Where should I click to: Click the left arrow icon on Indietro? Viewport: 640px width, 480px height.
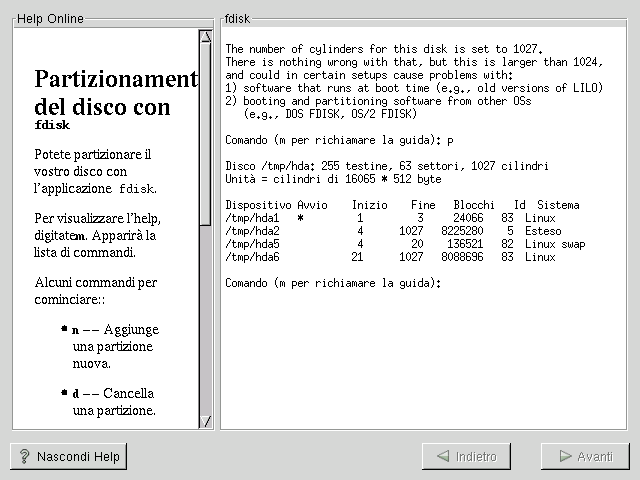[442, 457]
